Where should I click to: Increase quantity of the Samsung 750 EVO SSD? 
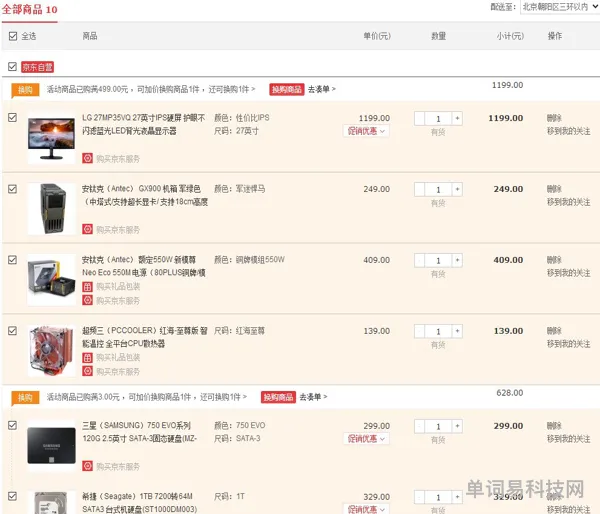tap(457, 426)
